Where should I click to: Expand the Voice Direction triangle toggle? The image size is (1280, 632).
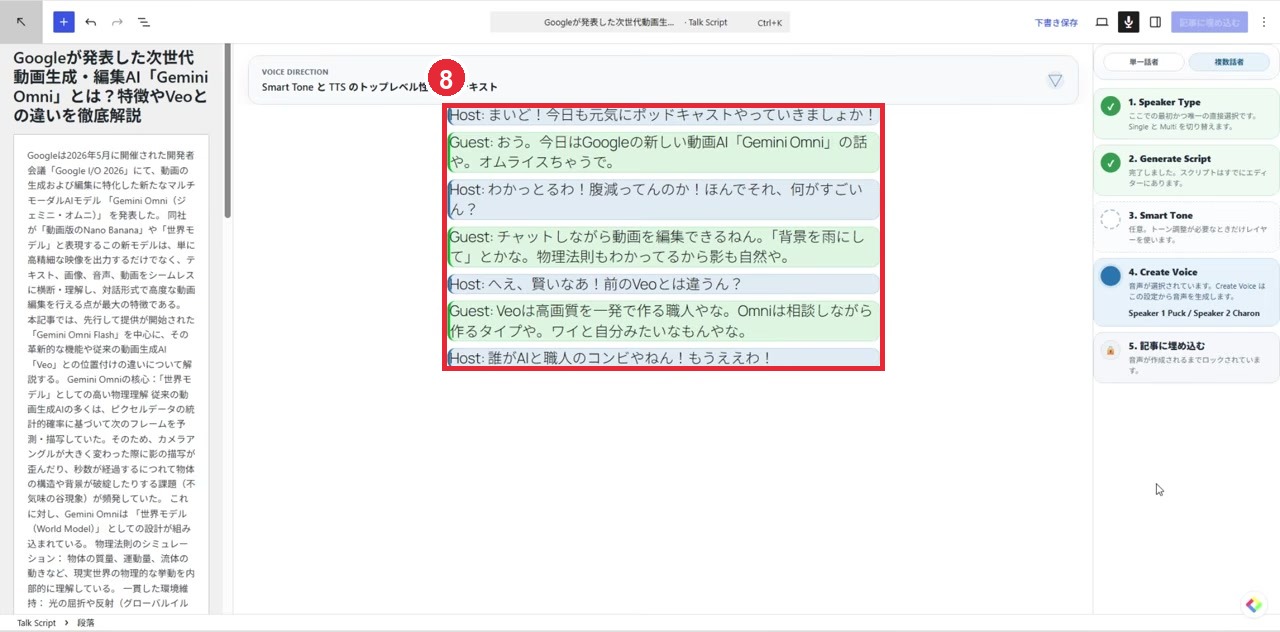point(1055,80)
